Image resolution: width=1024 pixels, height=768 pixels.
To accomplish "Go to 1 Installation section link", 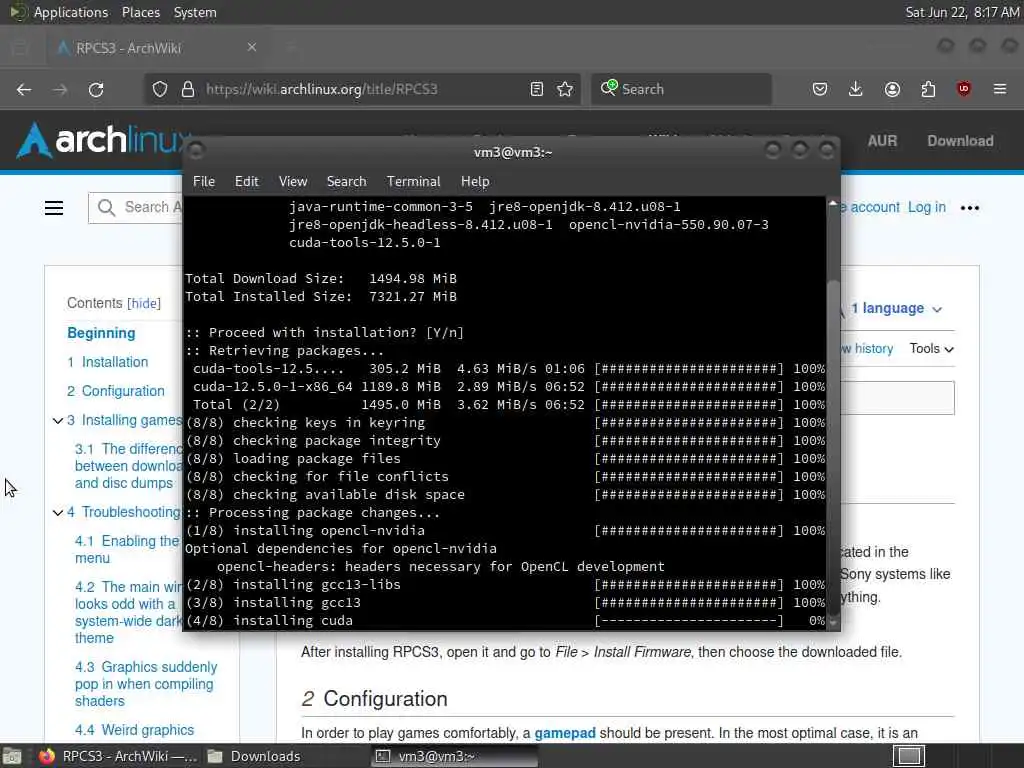I will 108,362.
